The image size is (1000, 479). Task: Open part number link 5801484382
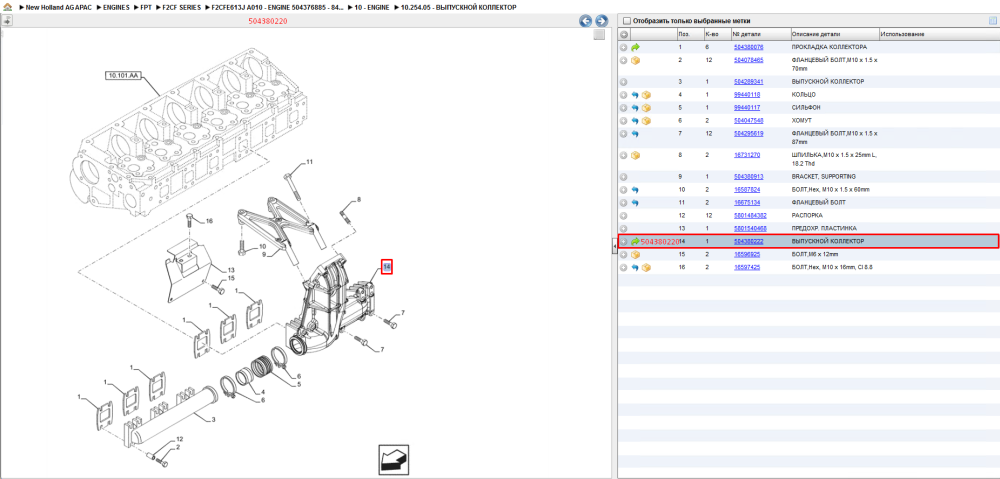point(750,216)
